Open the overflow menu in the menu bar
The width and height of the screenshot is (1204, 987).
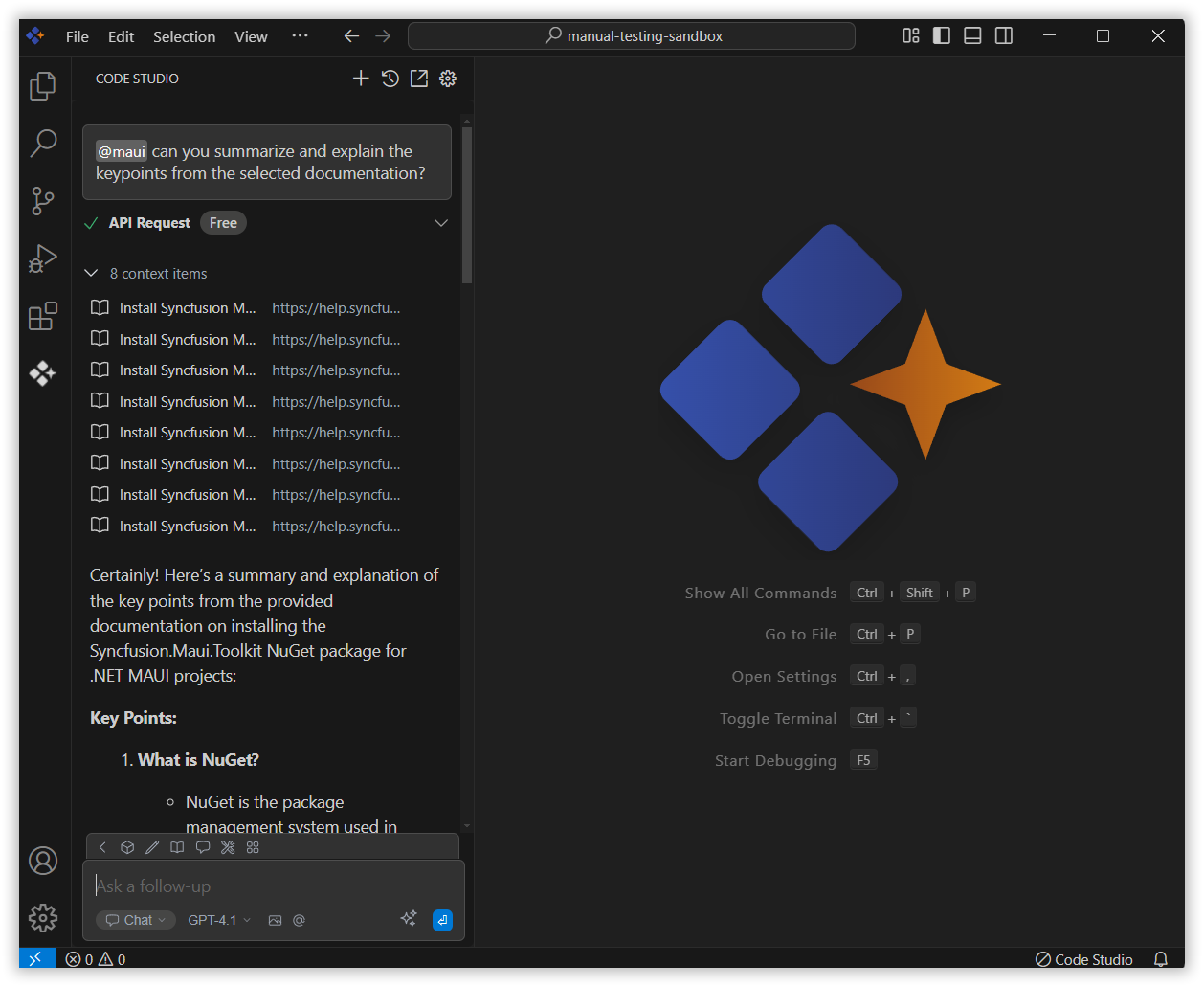point(300,36)
